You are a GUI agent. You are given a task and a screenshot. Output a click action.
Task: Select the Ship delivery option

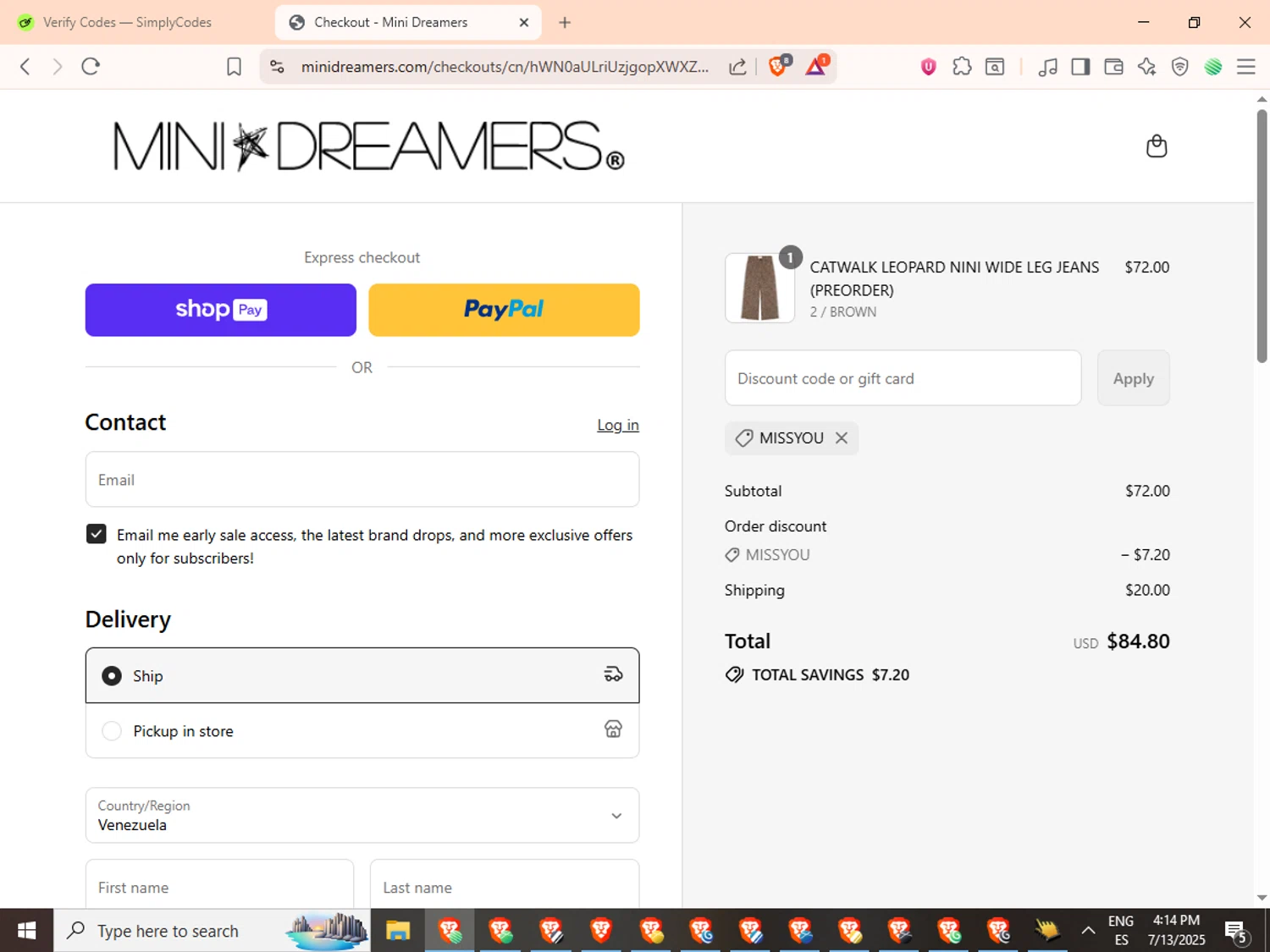click(362, 675)
